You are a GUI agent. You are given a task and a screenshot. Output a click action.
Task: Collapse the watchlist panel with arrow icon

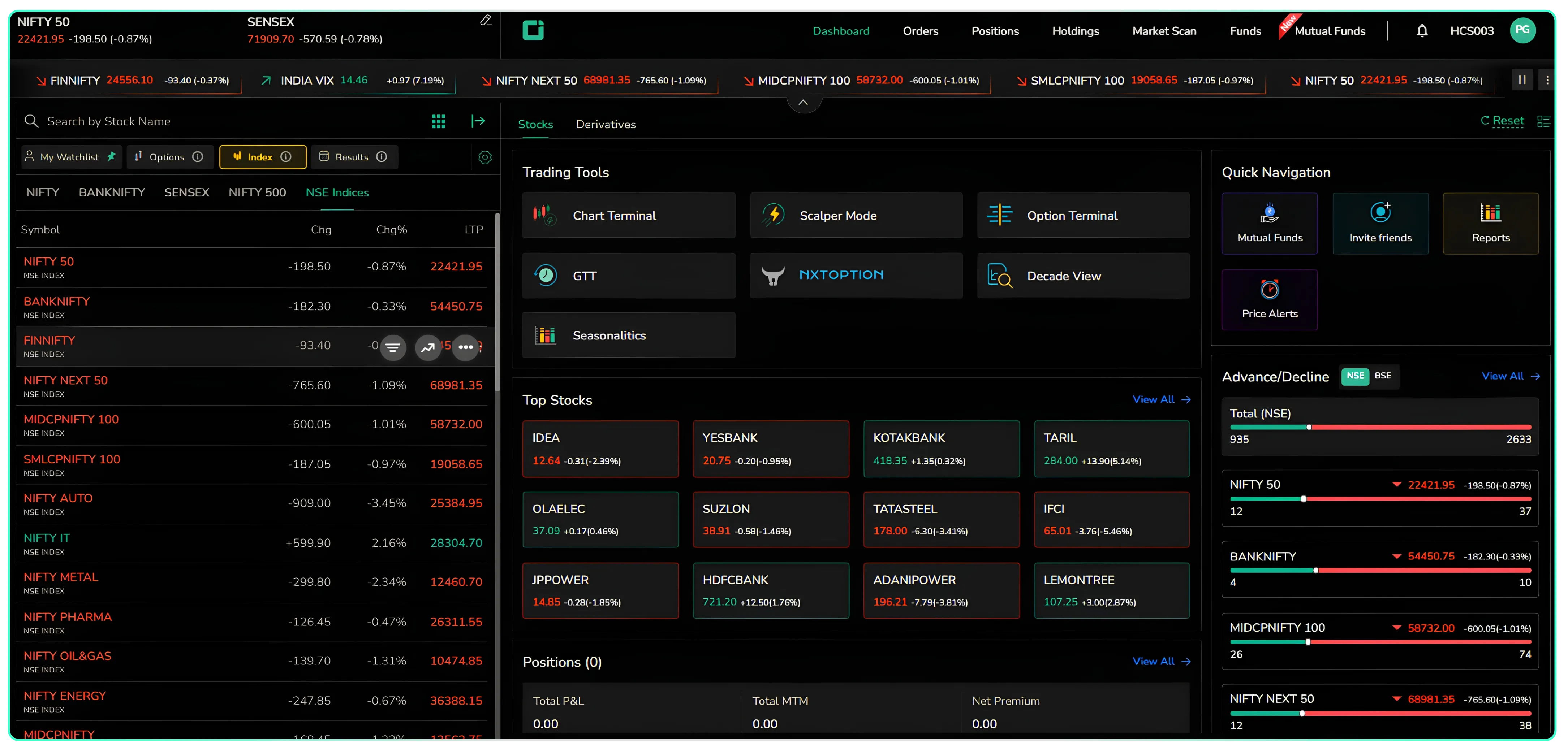point(478,121)
